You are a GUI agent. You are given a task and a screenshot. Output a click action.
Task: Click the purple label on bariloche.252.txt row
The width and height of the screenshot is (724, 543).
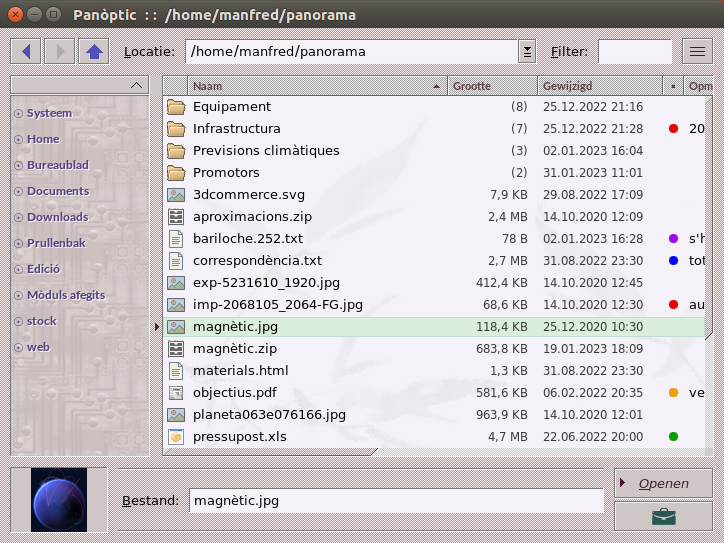point(673,239)
